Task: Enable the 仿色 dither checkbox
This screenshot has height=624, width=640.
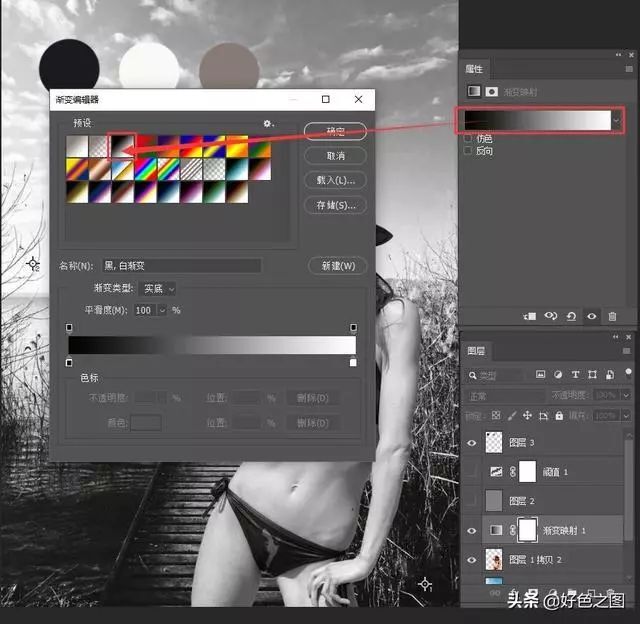Action: click(x=468, y=138)
